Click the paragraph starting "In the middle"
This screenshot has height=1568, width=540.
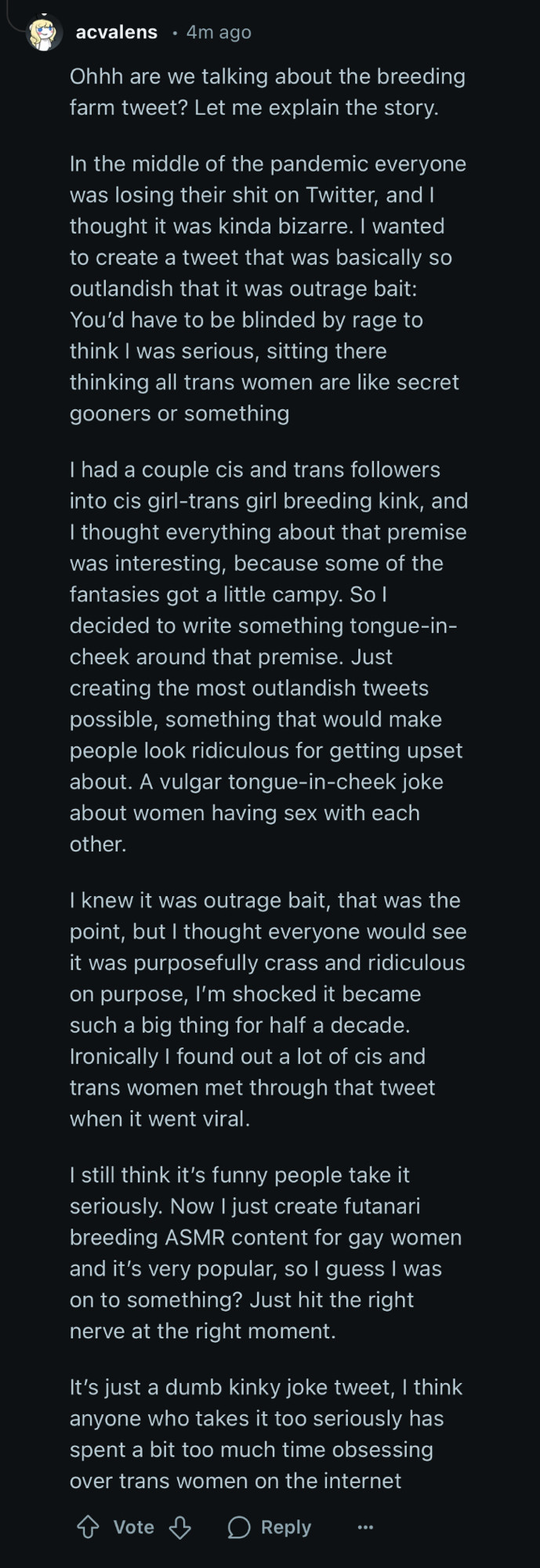(x=266, y=288)
